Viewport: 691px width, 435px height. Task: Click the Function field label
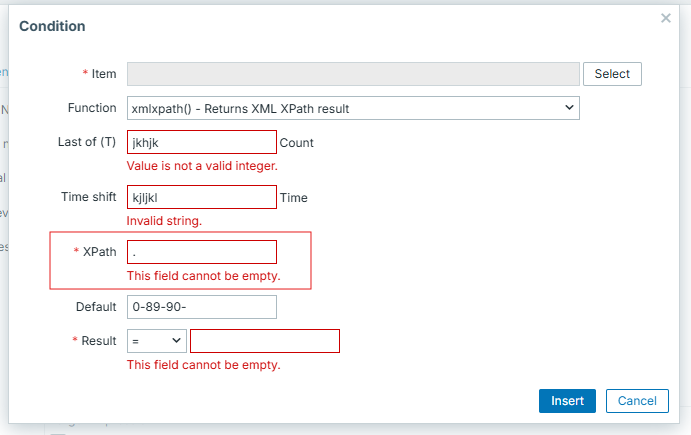(92, 108)
